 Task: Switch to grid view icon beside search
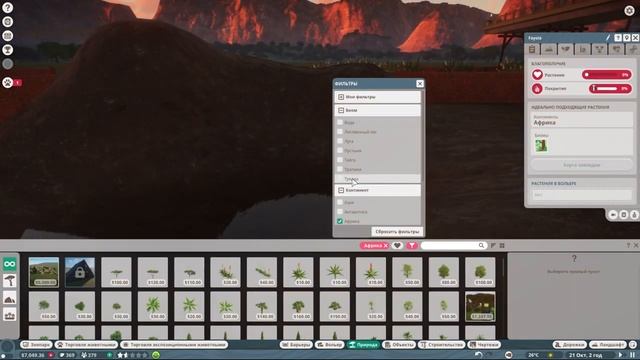[x=502, y=245]
